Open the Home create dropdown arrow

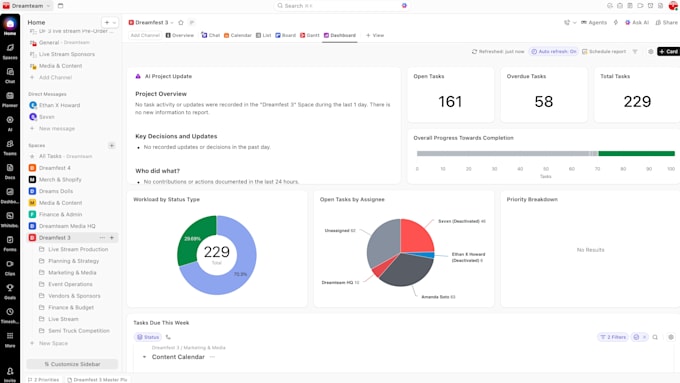click(114, 23)
